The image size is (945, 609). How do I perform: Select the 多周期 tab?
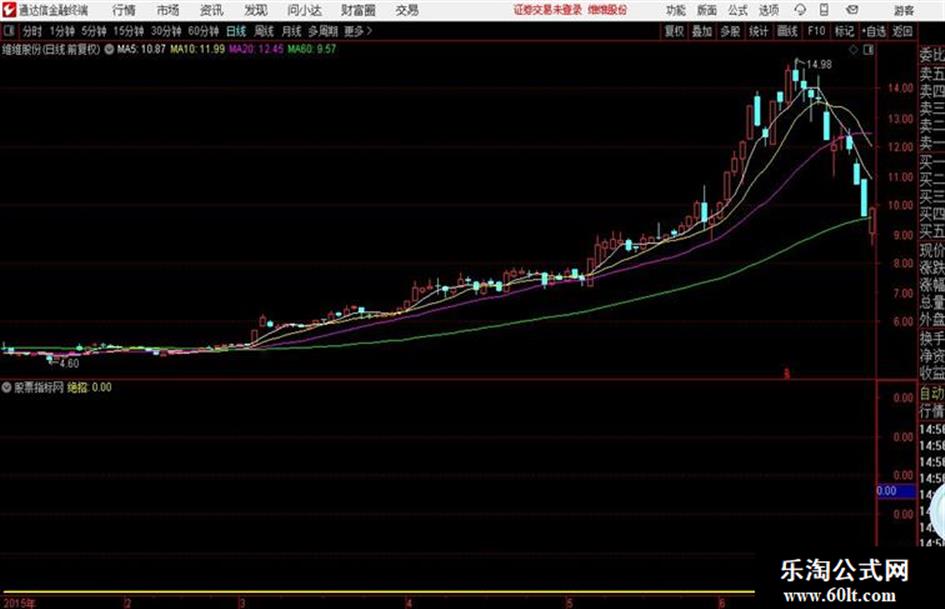(x=323, y=31)
